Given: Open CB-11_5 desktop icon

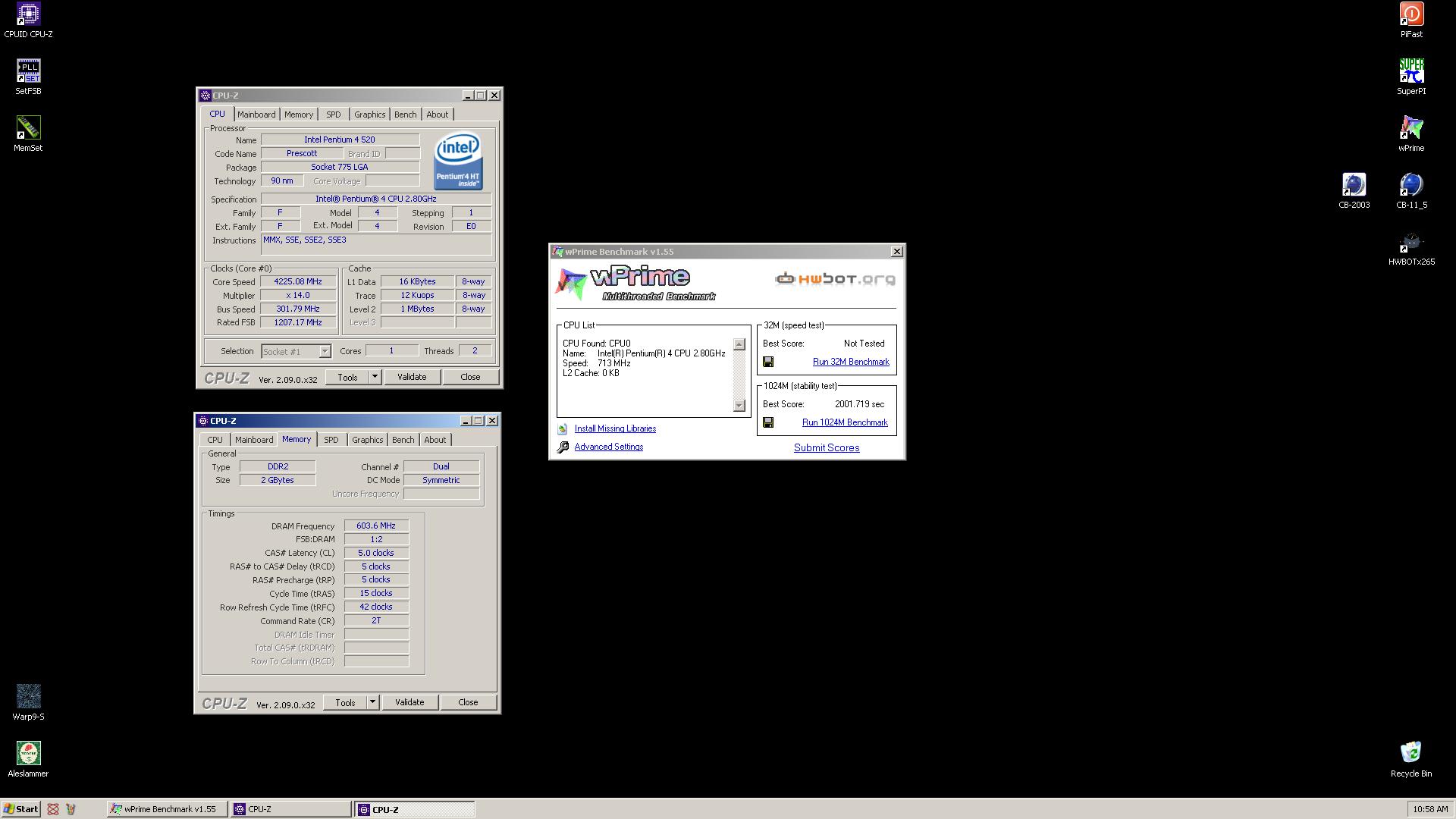Looking at the screenshot, I should [1411, 191].
